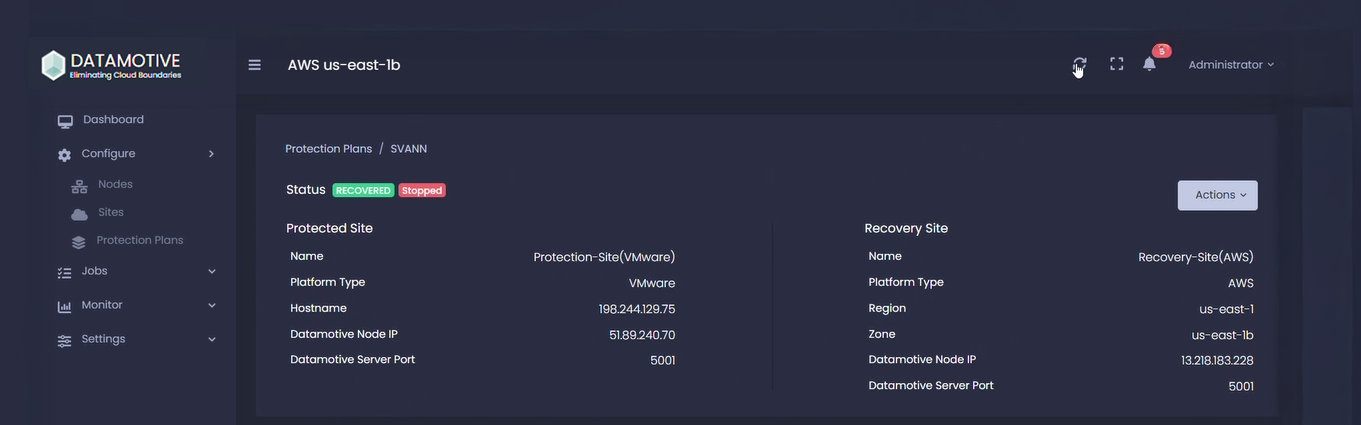Screen dimensions: 1361x425
Task: Toggle the hamburger sidebar menu
Action: coord(255,65)
